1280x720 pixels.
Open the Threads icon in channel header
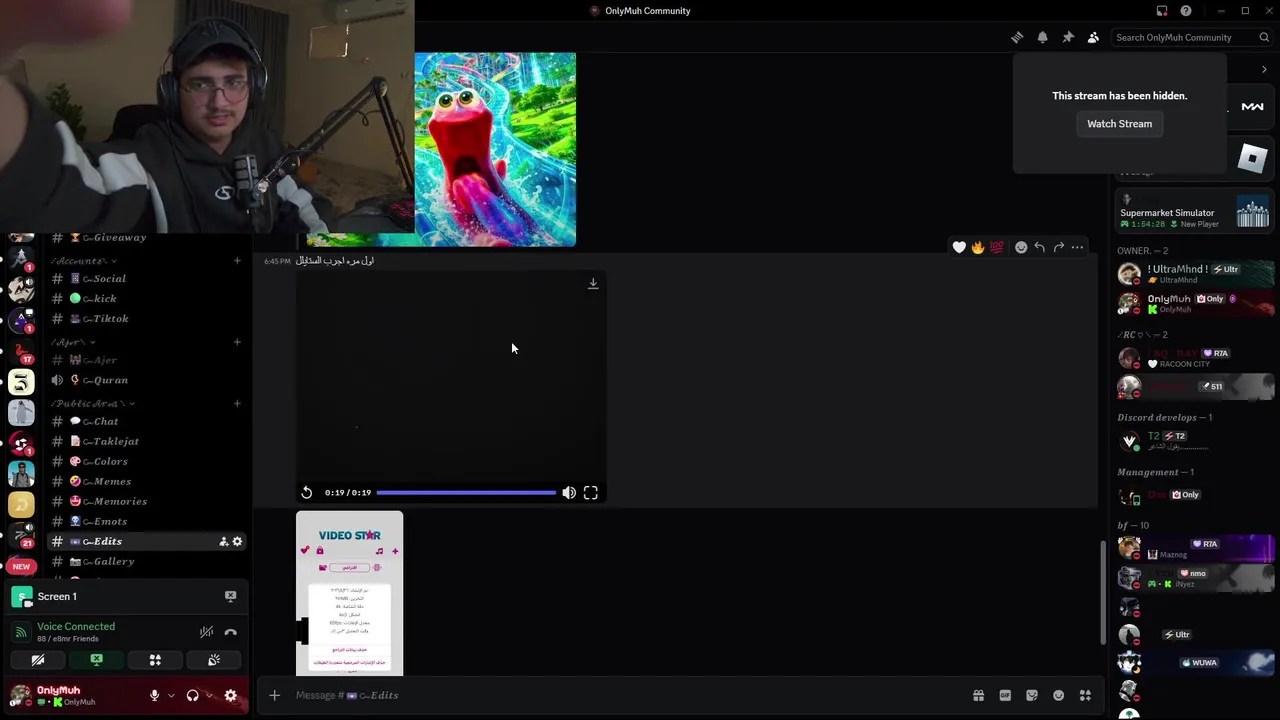point(1017,37)
